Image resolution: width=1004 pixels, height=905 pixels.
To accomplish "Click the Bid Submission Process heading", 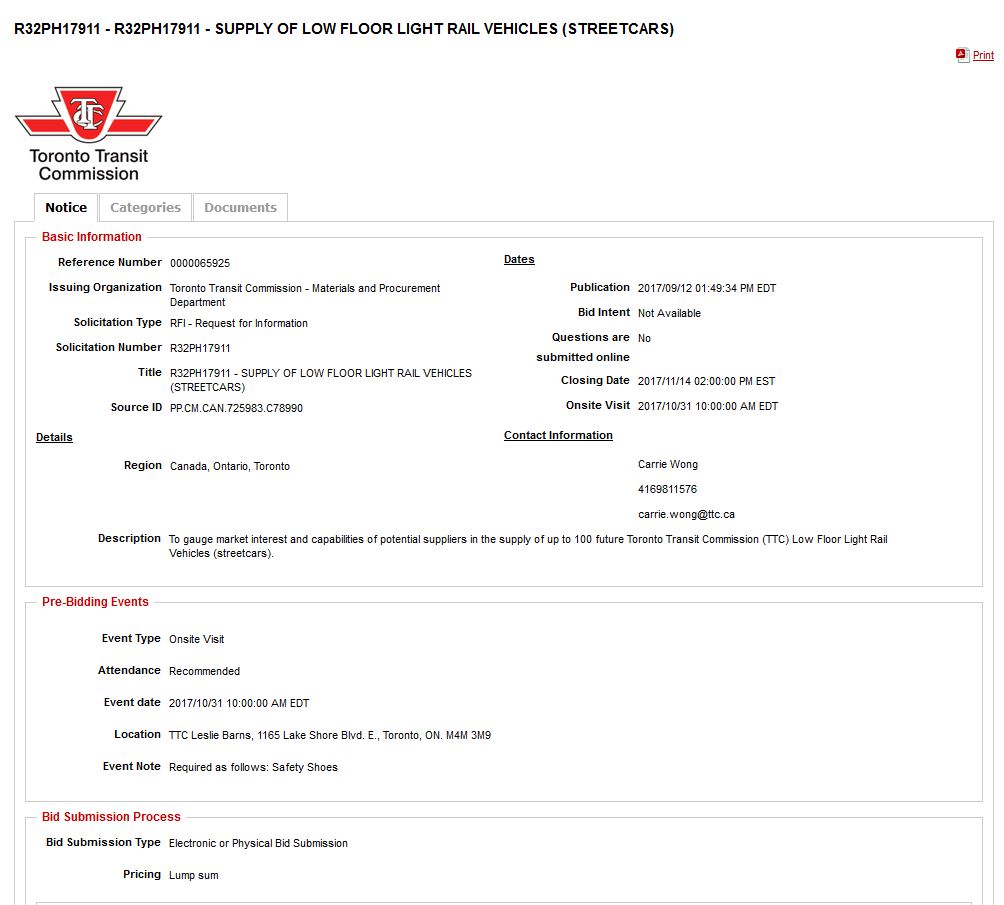I will 111,817.
